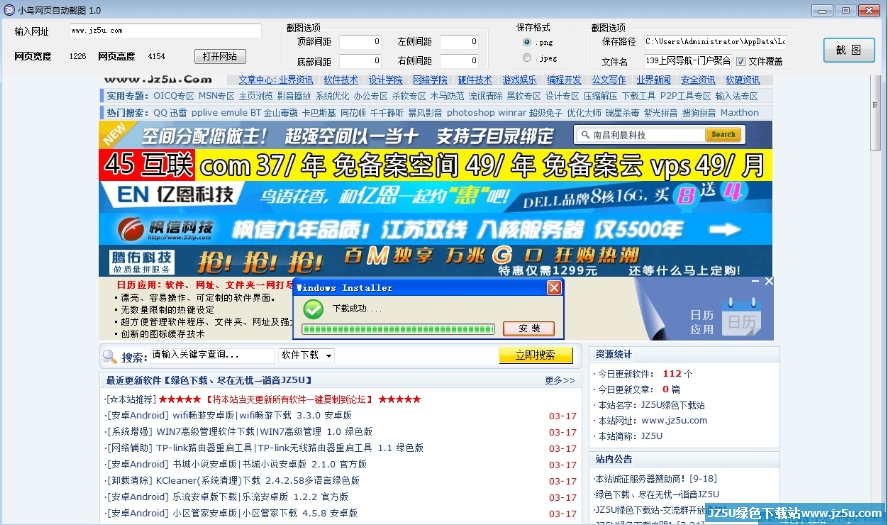
Task: Open the 业界新闻 nav link
Action: click(653, 80)
